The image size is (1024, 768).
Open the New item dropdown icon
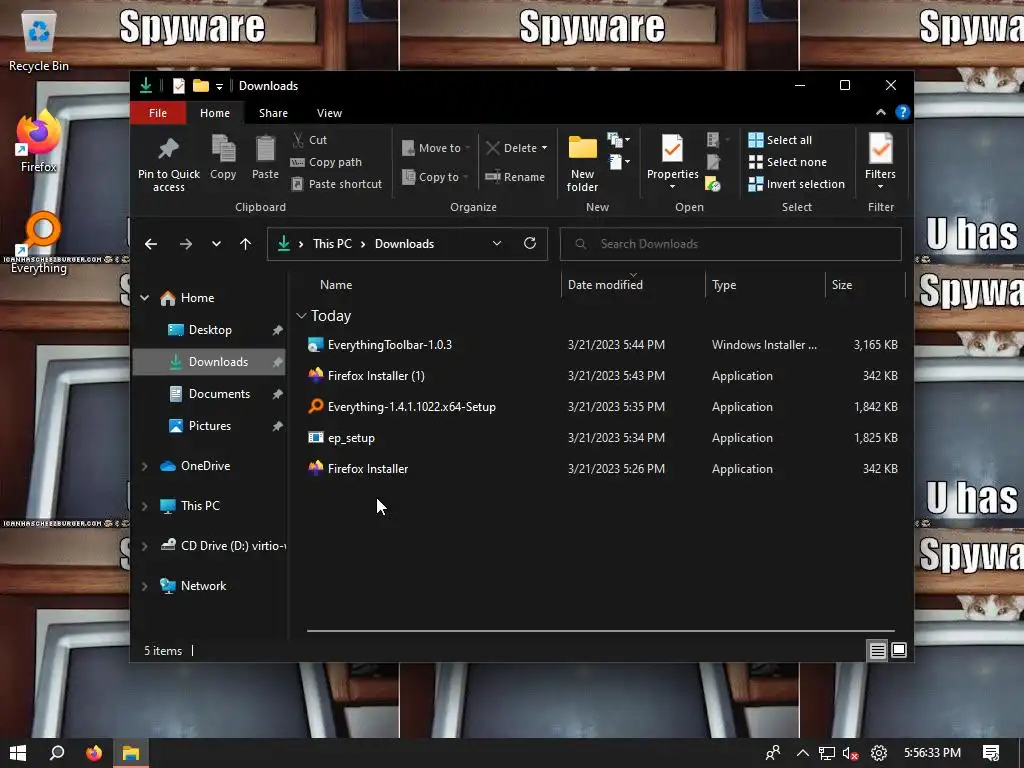click(x=618, y=140)
